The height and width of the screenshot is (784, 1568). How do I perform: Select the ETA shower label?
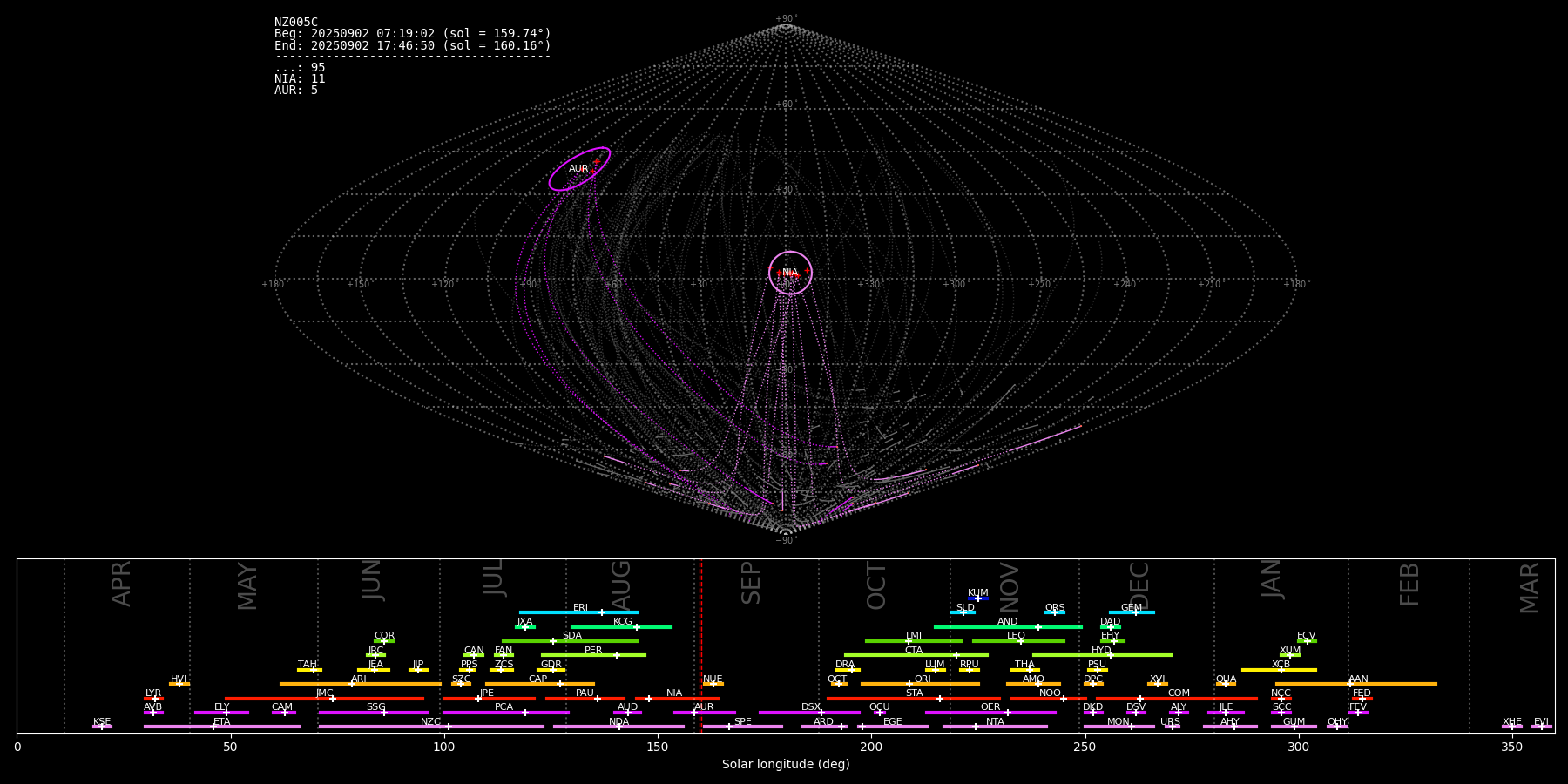[222, 722]
